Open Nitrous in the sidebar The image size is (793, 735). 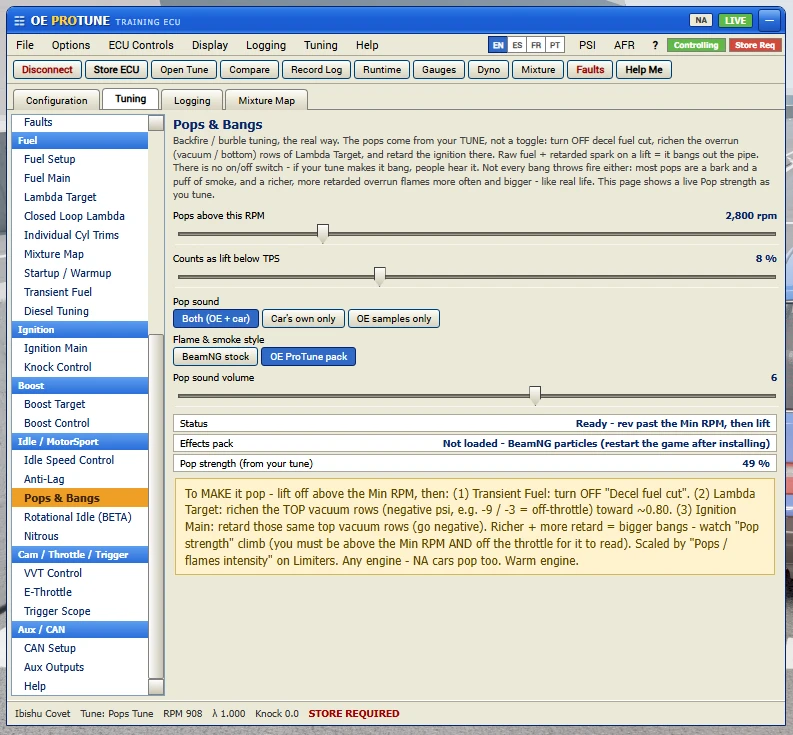pos(80,536)
